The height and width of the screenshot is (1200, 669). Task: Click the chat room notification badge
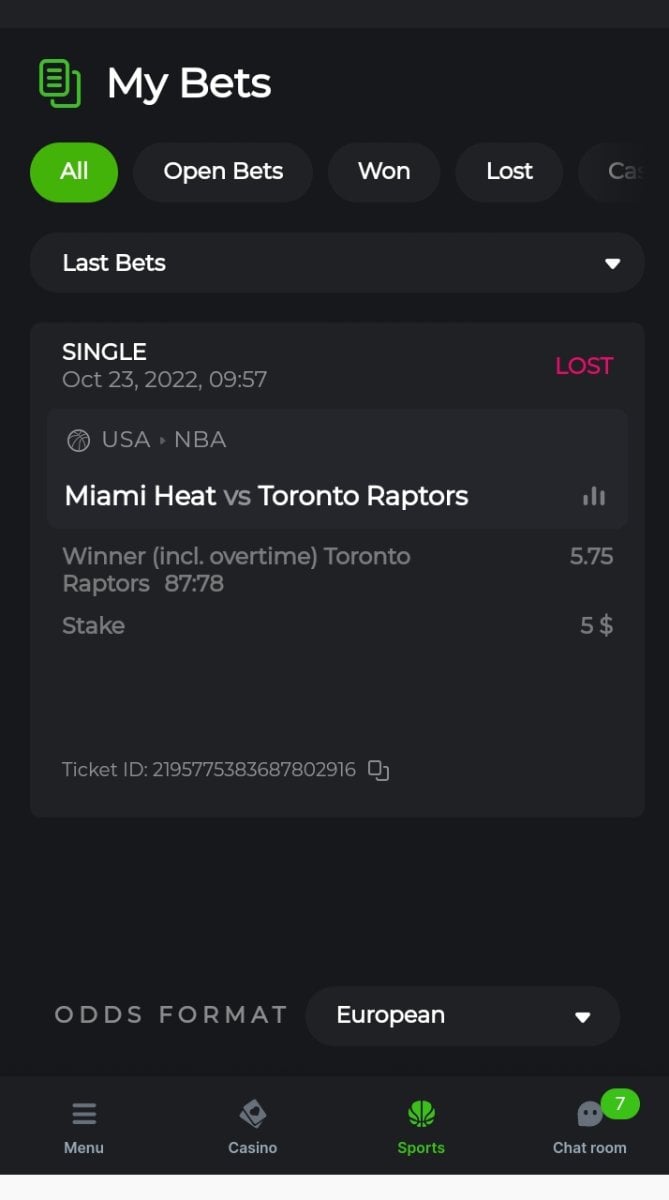tap(620, 1104)
